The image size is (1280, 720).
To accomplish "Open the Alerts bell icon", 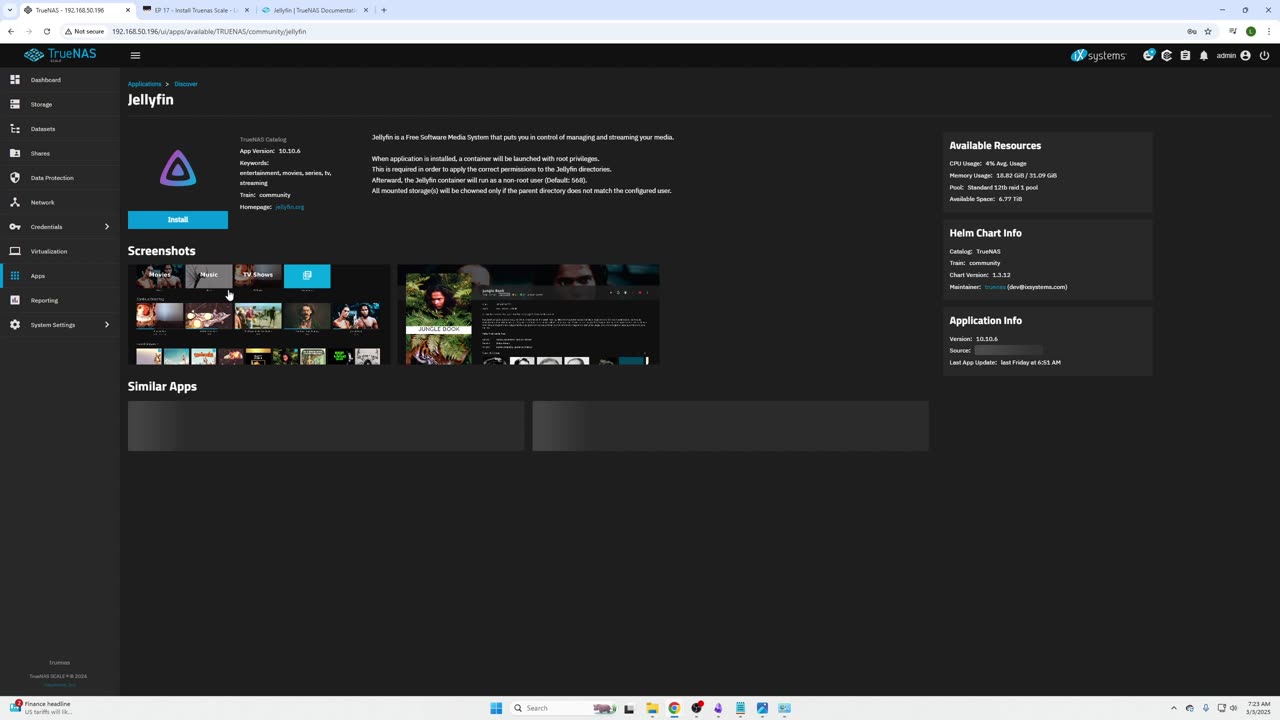I will [1204, 56].
